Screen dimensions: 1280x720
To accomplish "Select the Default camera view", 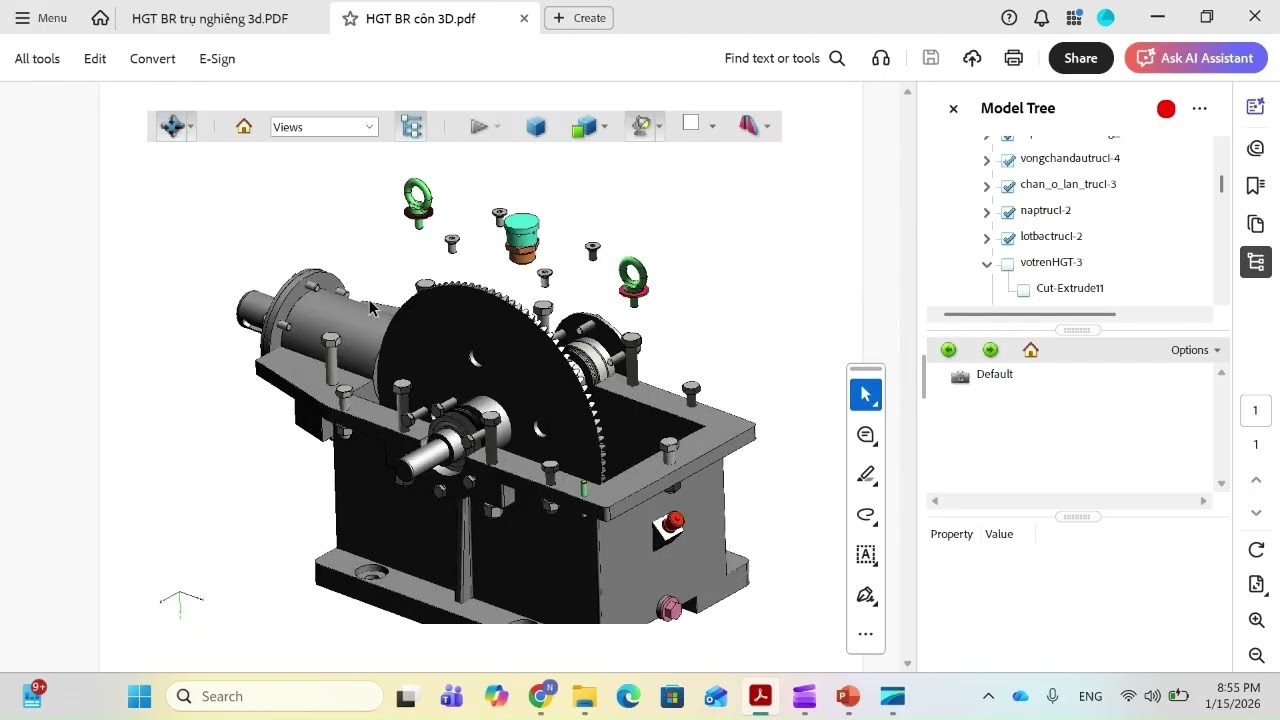I will pos(984,375).
